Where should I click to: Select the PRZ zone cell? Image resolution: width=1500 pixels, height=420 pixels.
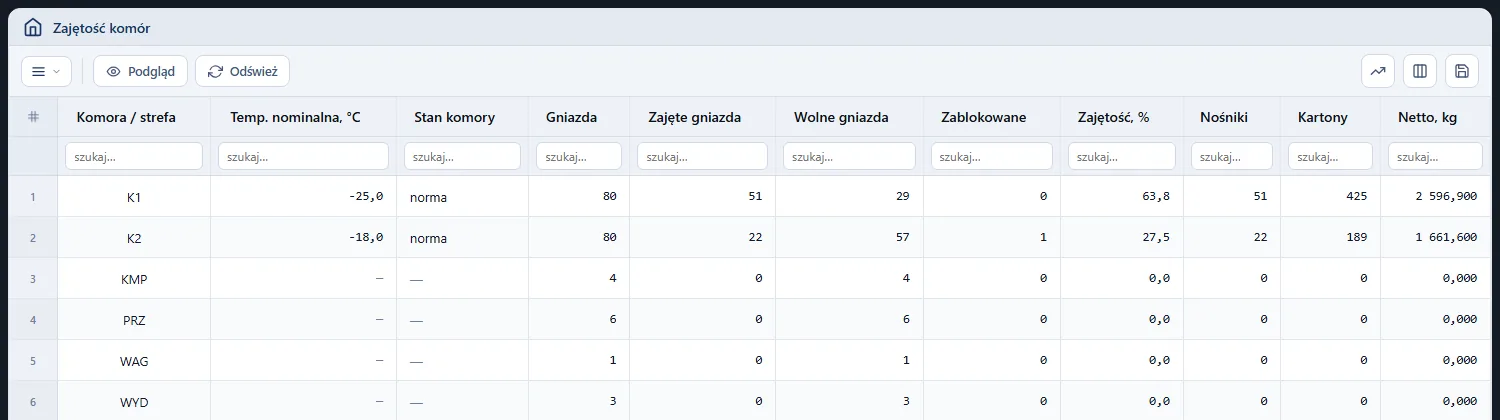[134, 320]
